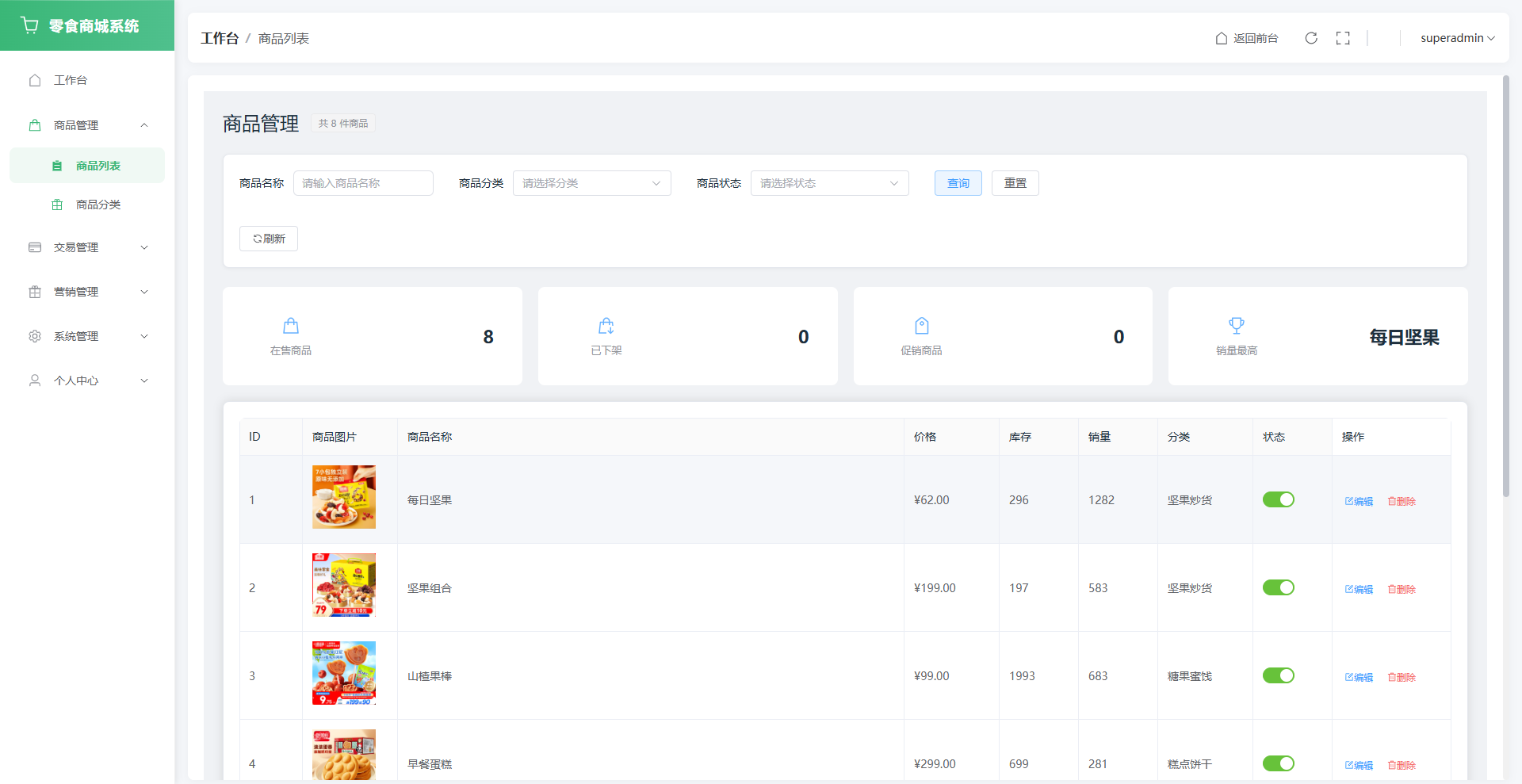This screenshot has width=1522, height=784.
Task: Click the 销量最高 trophy icon
Action: tap(1237, 326)
